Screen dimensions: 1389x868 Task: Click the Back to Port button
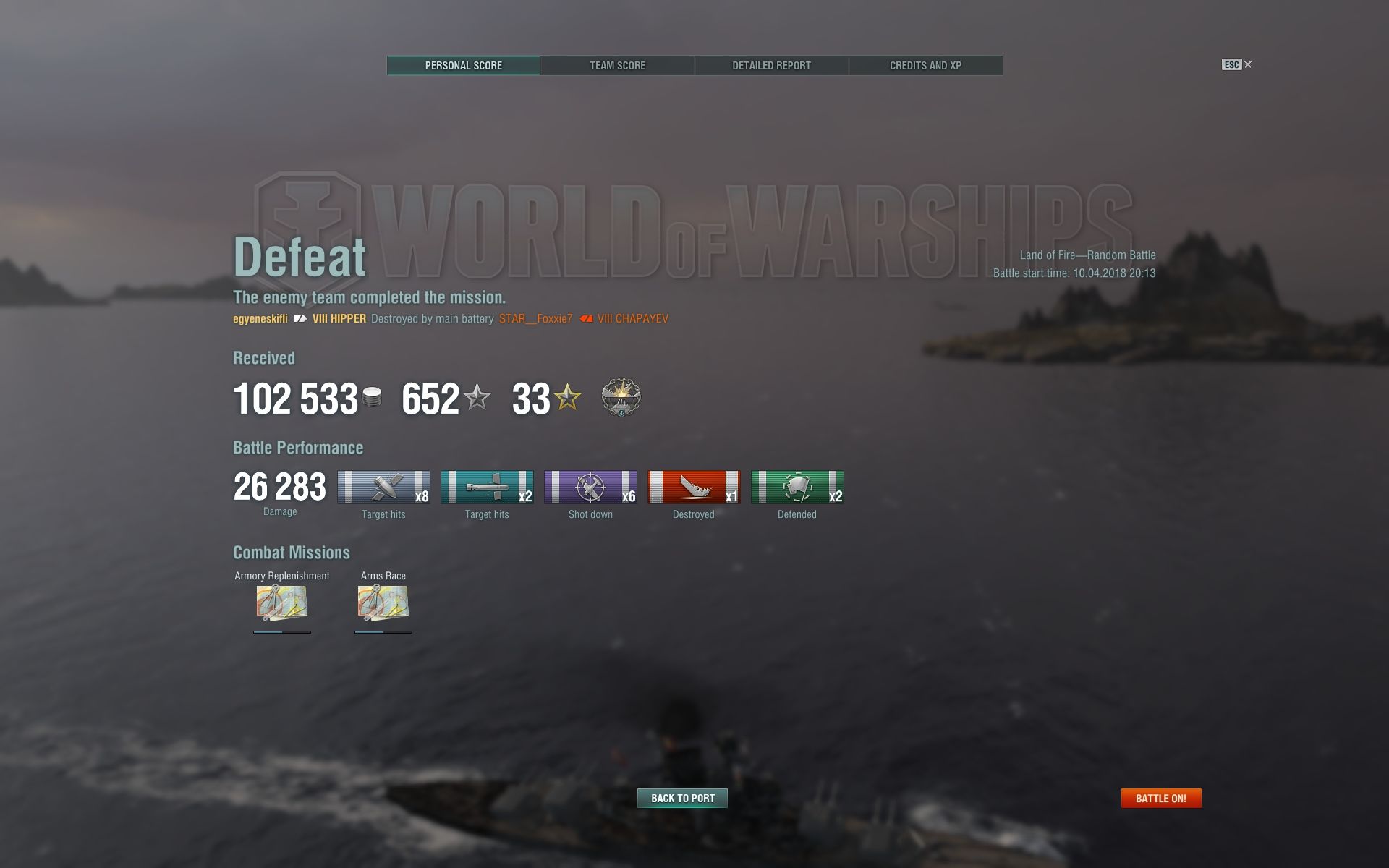(x=682, y=799)
